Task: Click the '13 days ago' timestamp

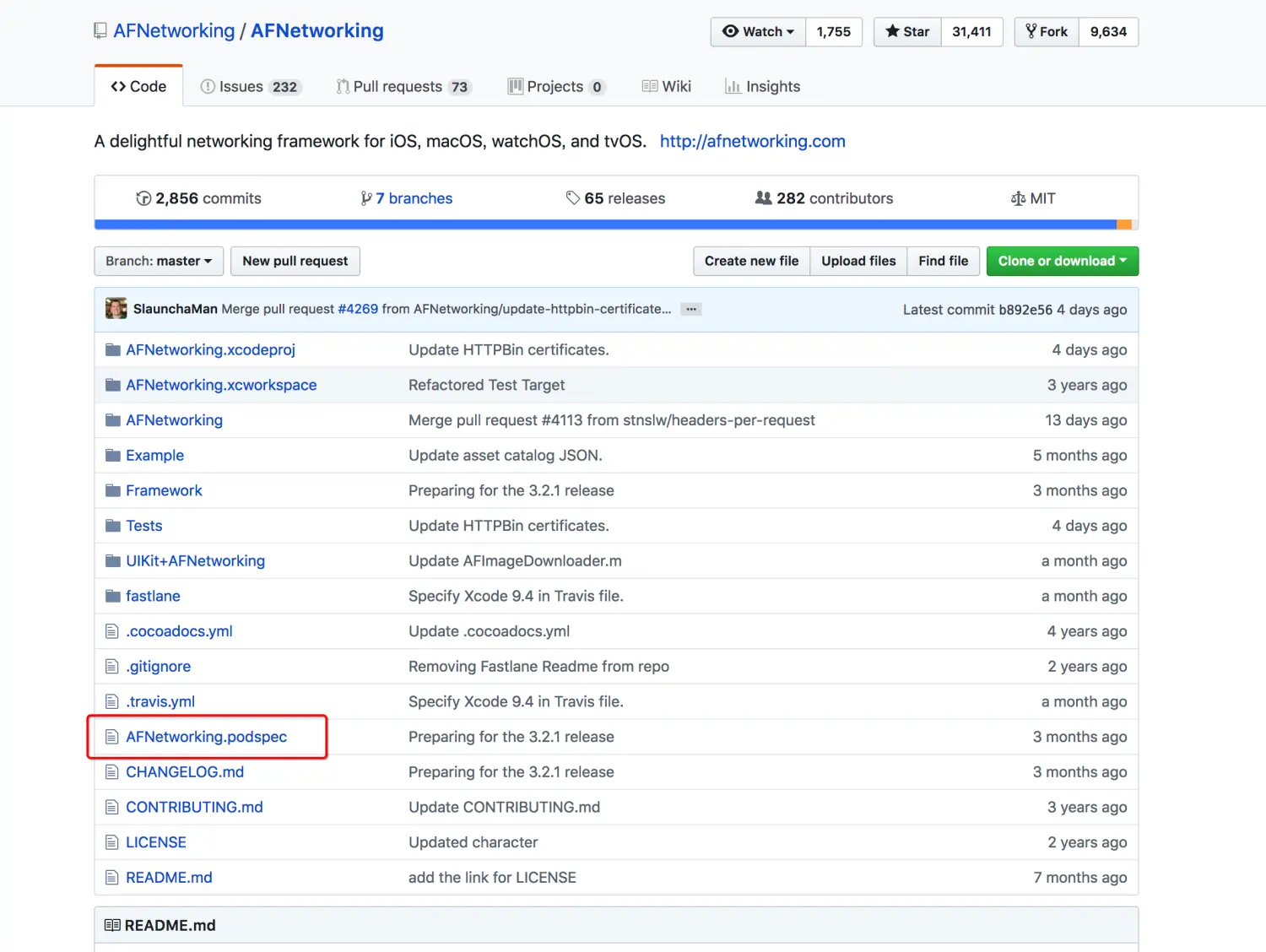Action: point(1086,420)
